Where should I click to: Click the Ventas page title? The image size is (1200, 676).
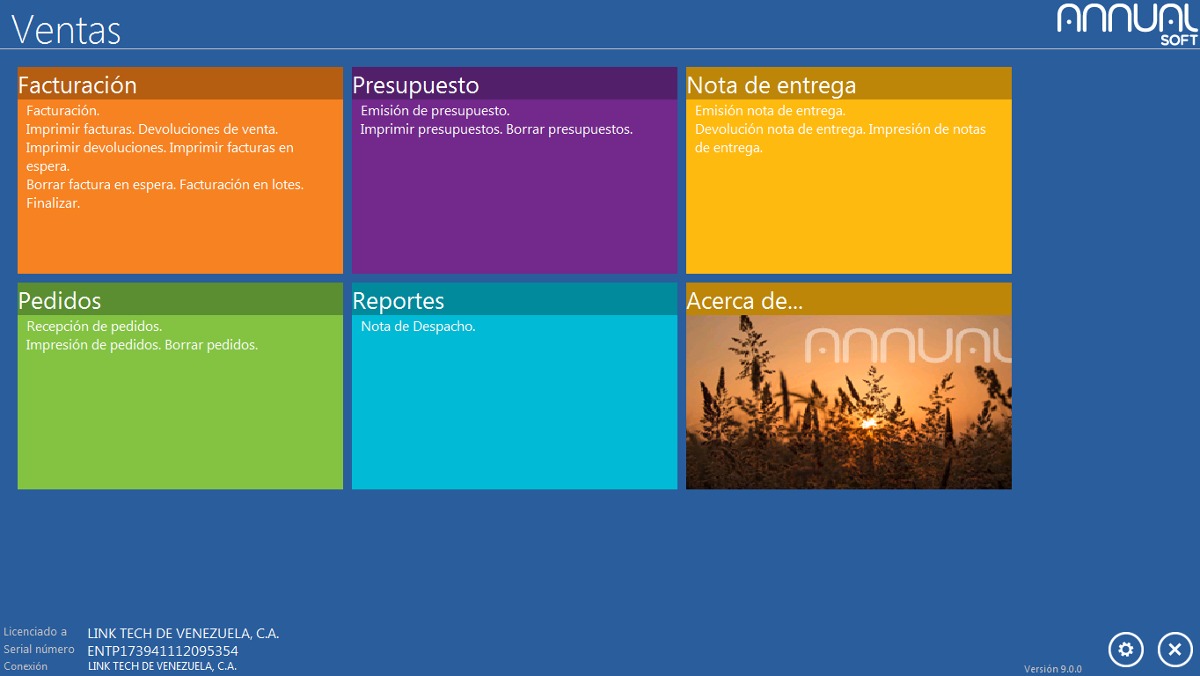[66, 30]
